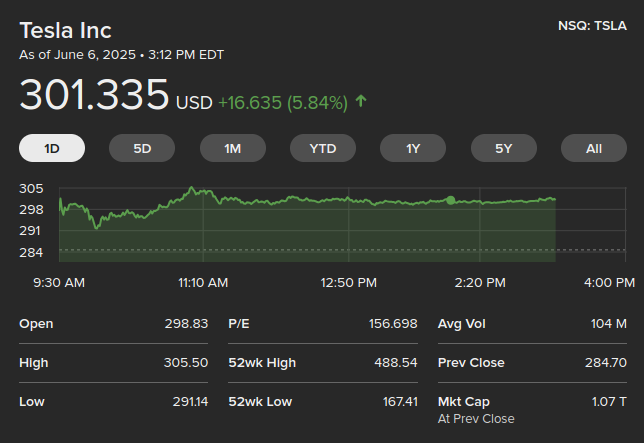Click the 11:10 AM axis label

tap(203, 282)
